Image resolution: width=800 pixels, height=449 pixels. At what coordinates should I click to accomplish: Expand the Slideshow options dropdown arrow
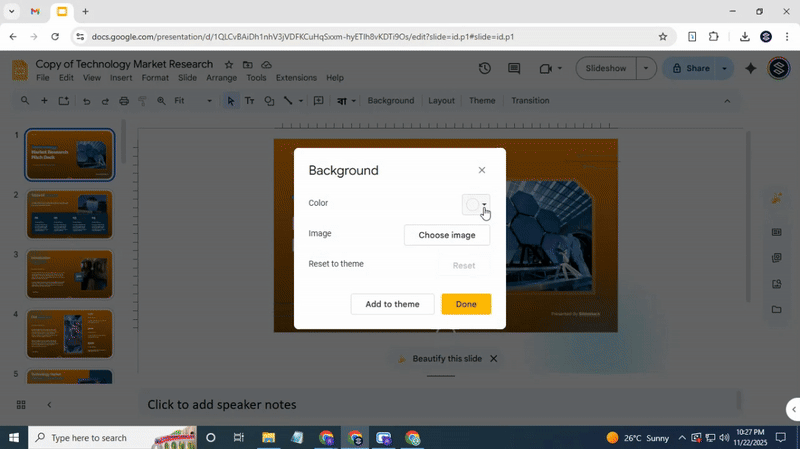point(646,68)
